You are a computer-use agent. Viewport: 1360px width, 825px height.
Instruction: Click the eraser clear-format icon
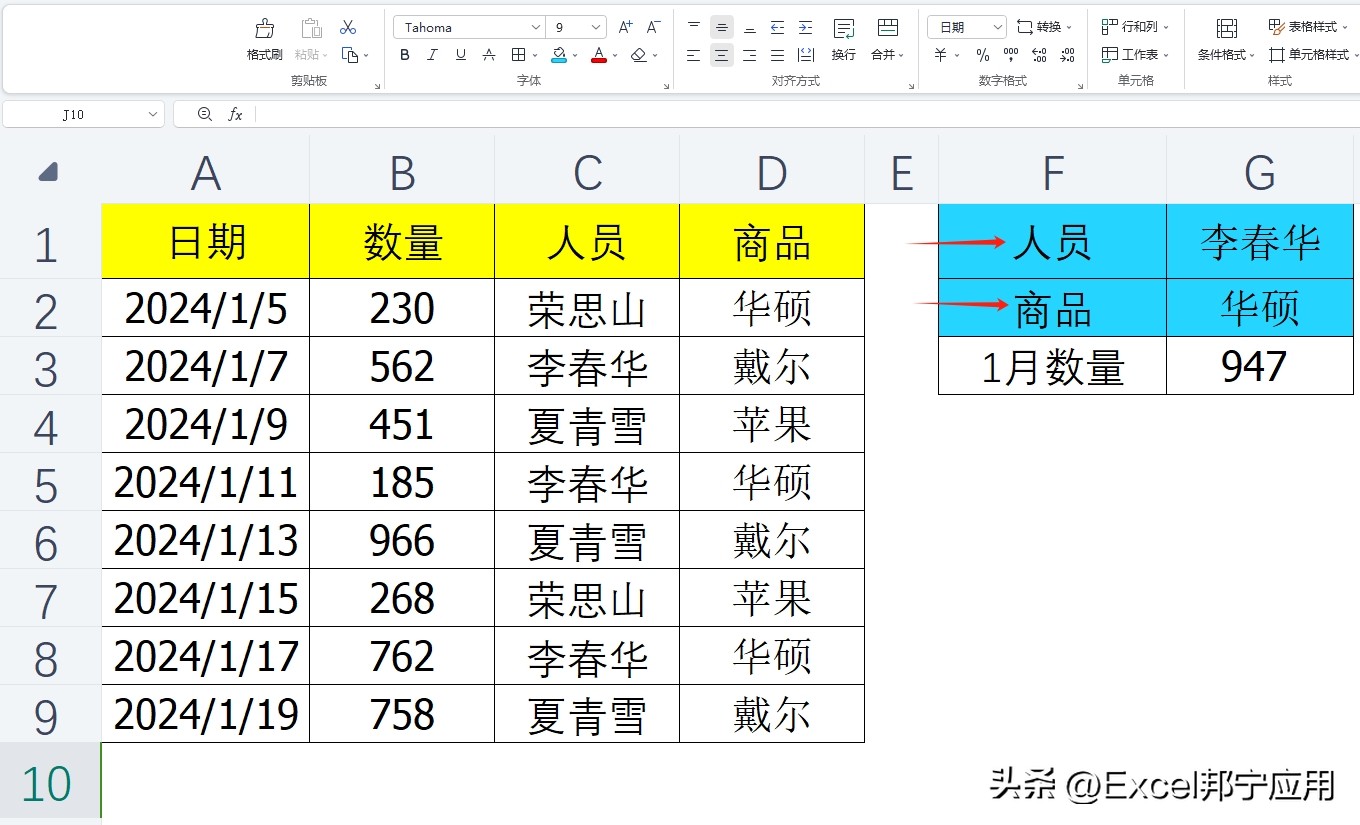(639, 55)
